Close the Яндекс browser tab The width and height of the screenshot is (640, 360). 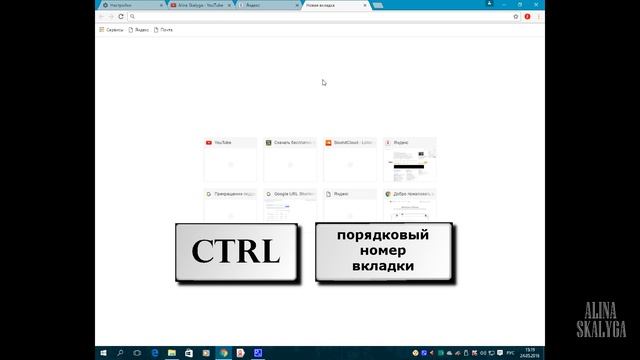point(297,5)
